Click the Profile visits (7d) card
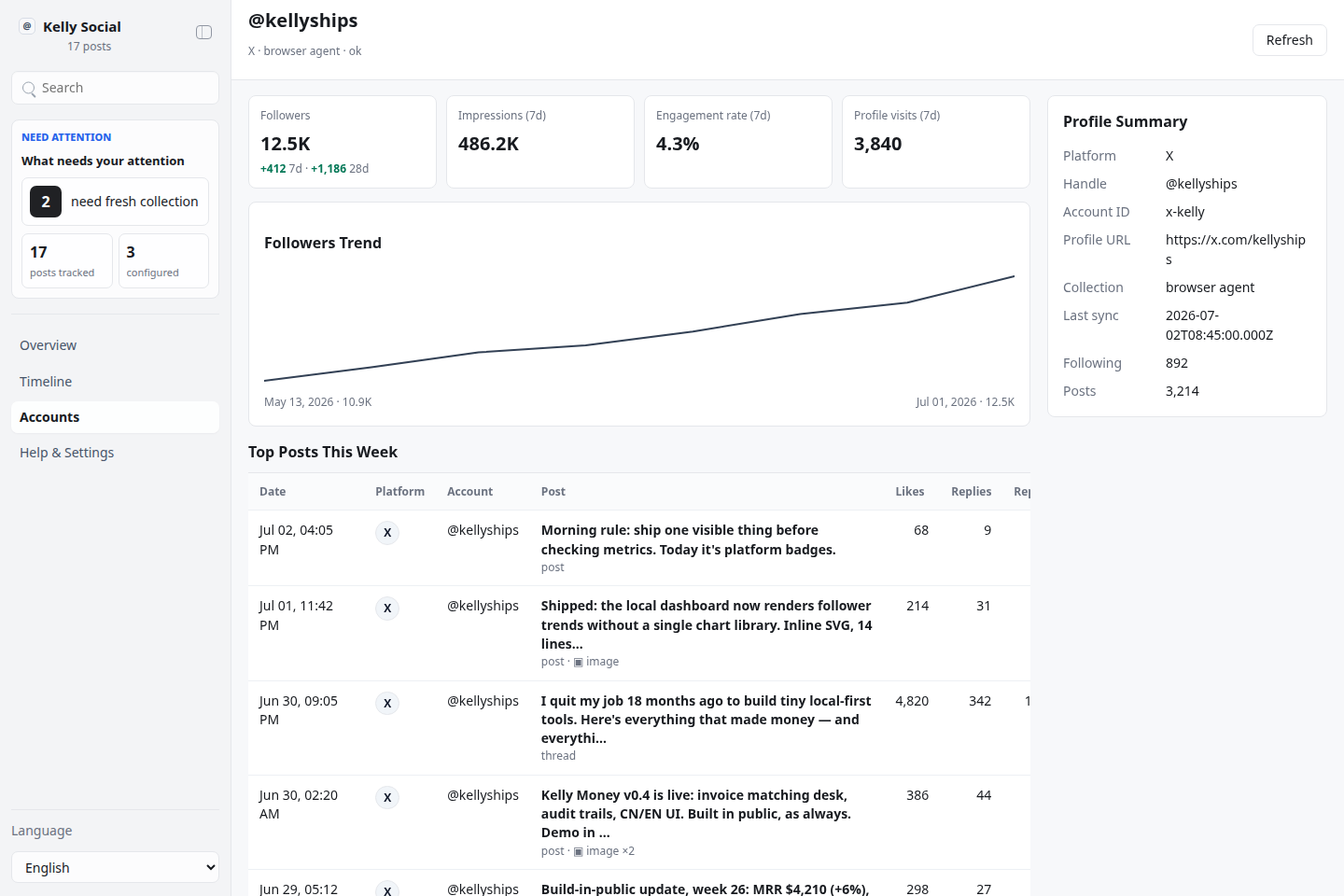Screen dimensions: 1344x896 (936, 142)
